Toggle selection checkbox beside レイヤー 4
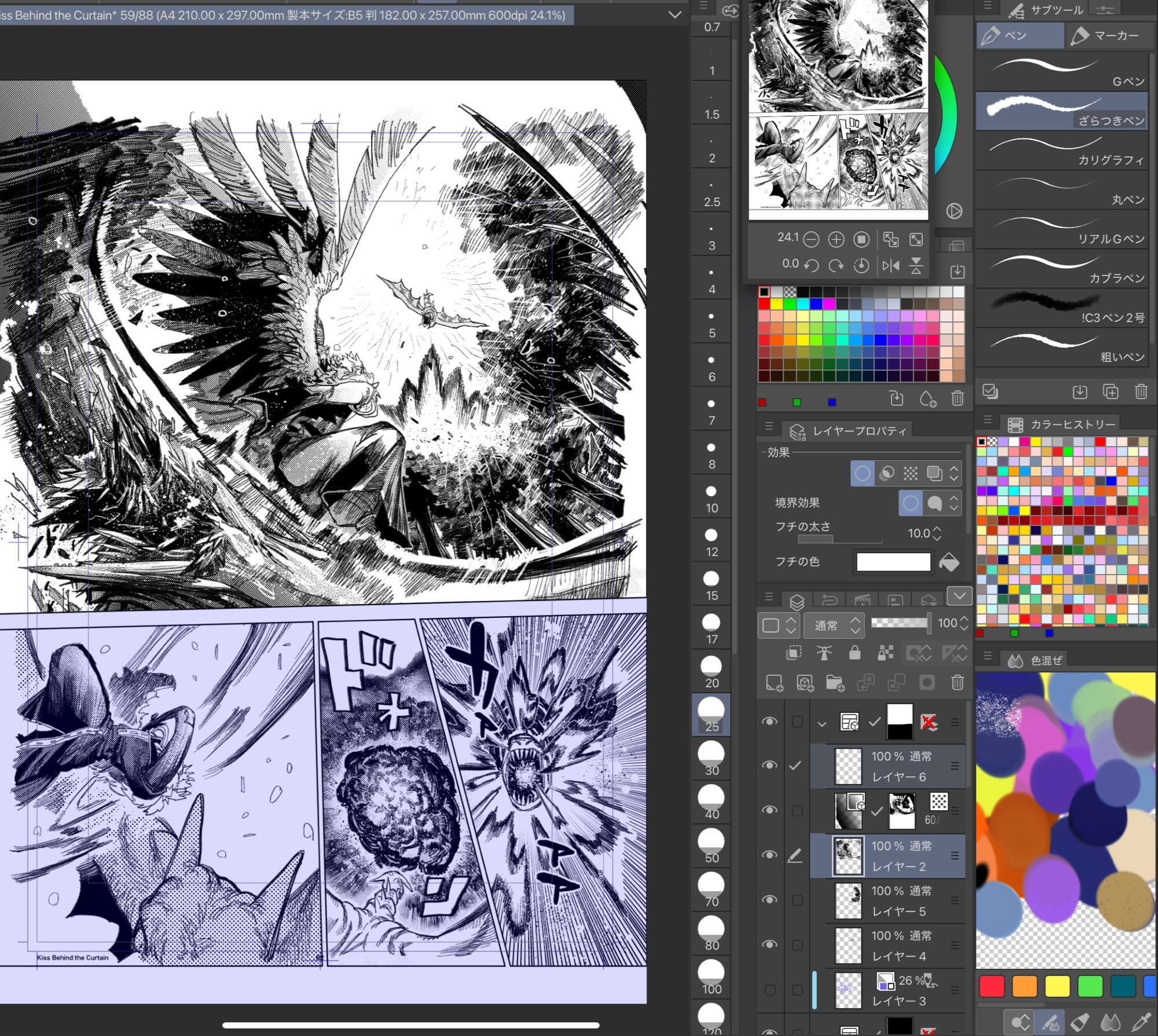Image resolution: width=1158 pixels, height=1036 pixels. coord(797,945)
